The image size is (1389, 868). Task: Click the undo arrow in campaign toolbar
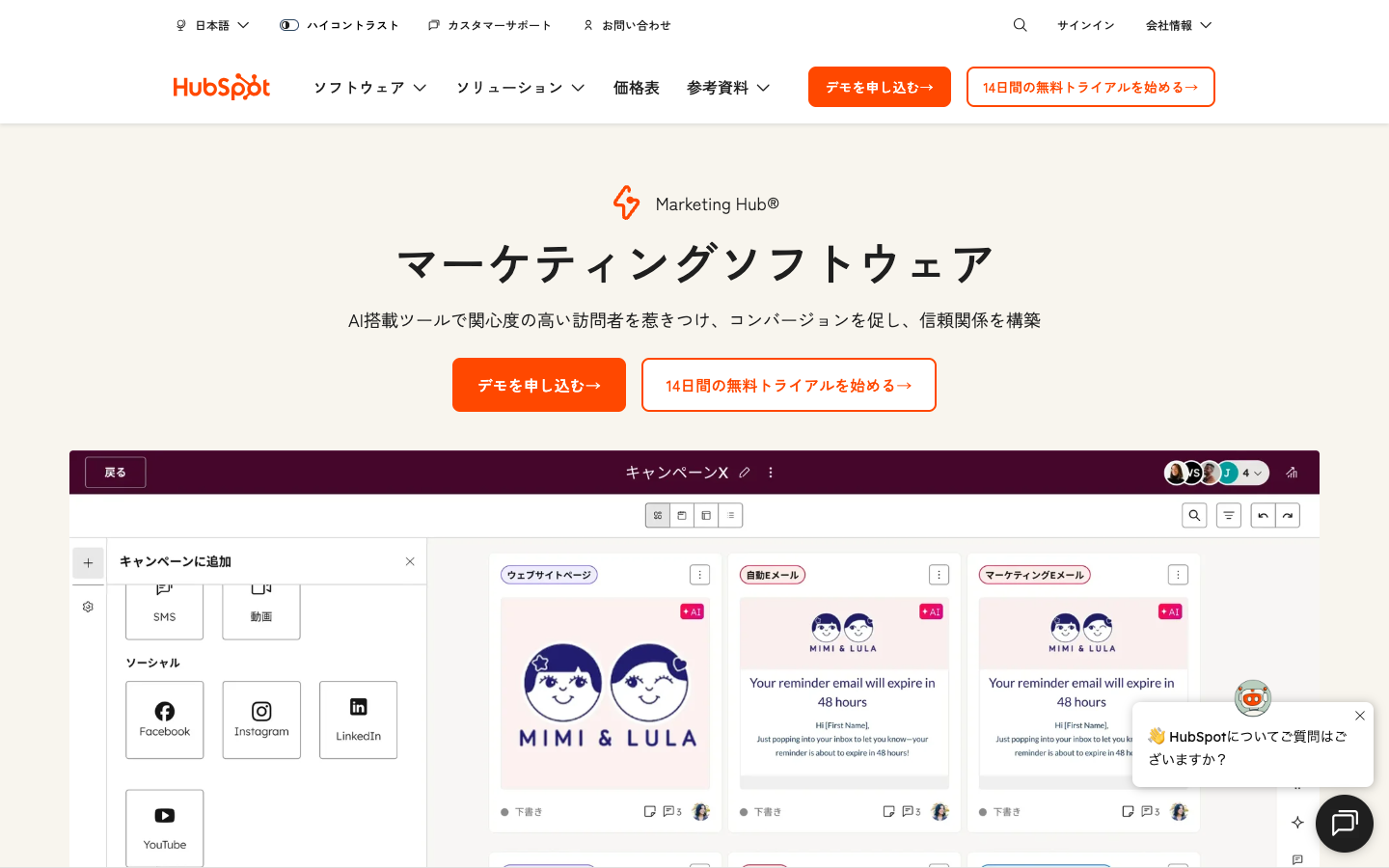[x=1263, y=516]
